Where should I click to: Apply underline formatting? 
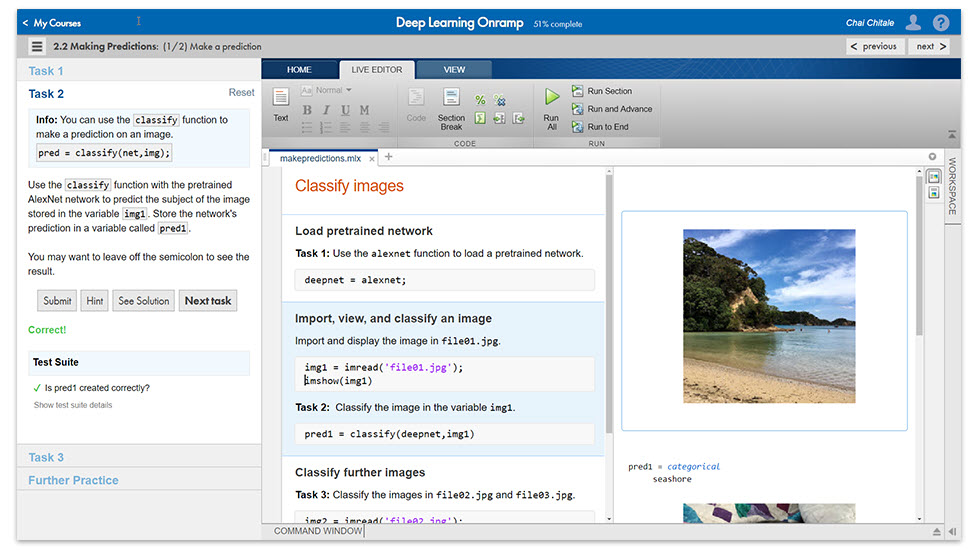click(345, 110)
